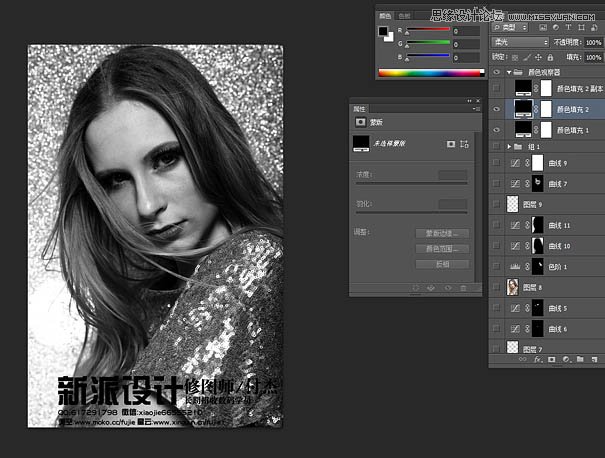Click load selection from mask icon
The height and width of the screenshot is (458, 605).
click(416, 288)
